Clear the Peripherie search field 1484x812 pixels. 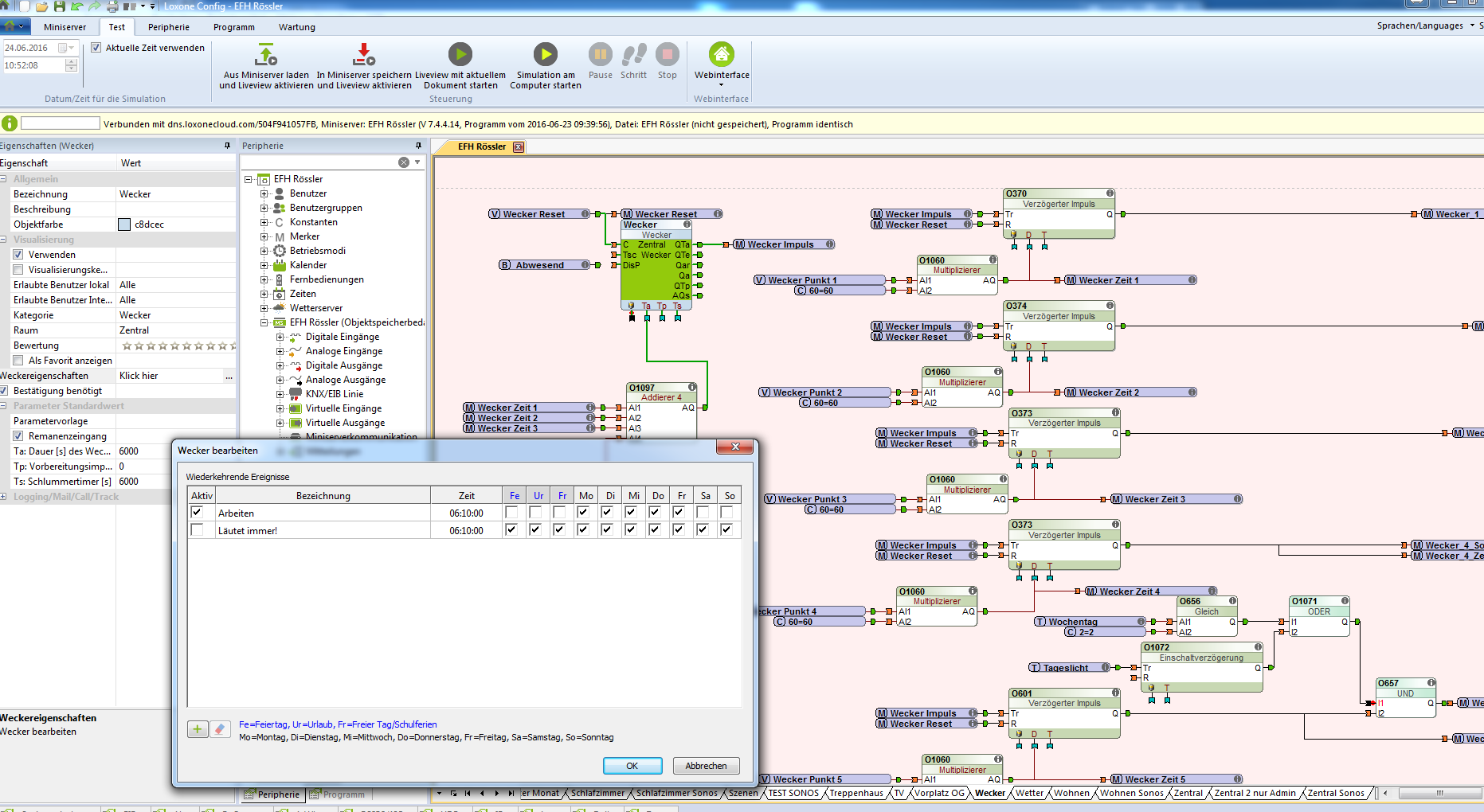[404, 162]
